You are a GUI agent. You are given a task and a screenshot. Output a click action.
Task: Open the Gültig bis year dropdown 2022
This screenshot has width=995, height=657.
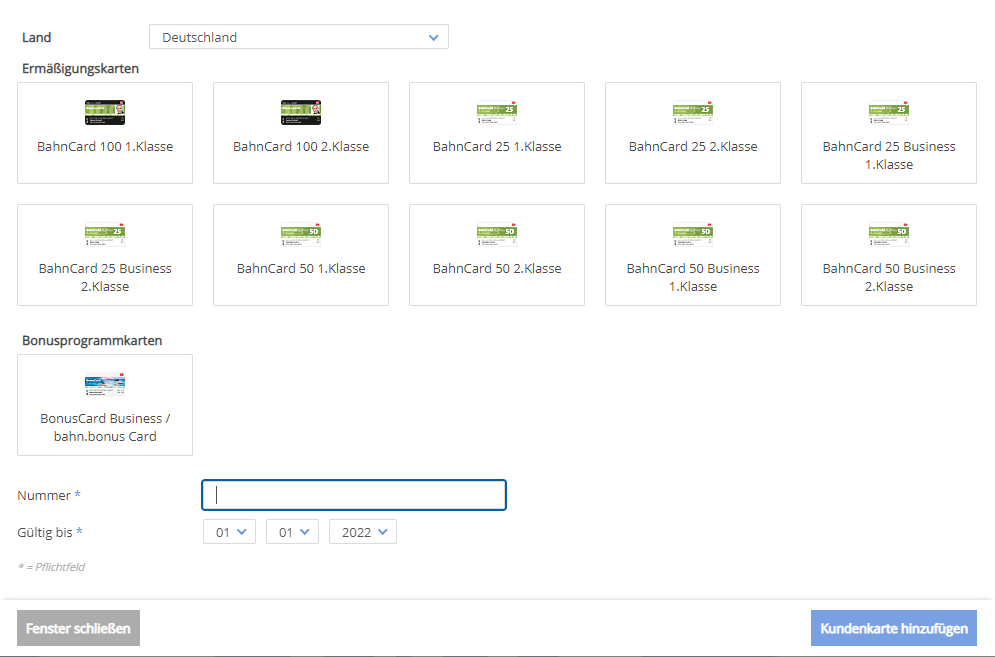point(363,532)
